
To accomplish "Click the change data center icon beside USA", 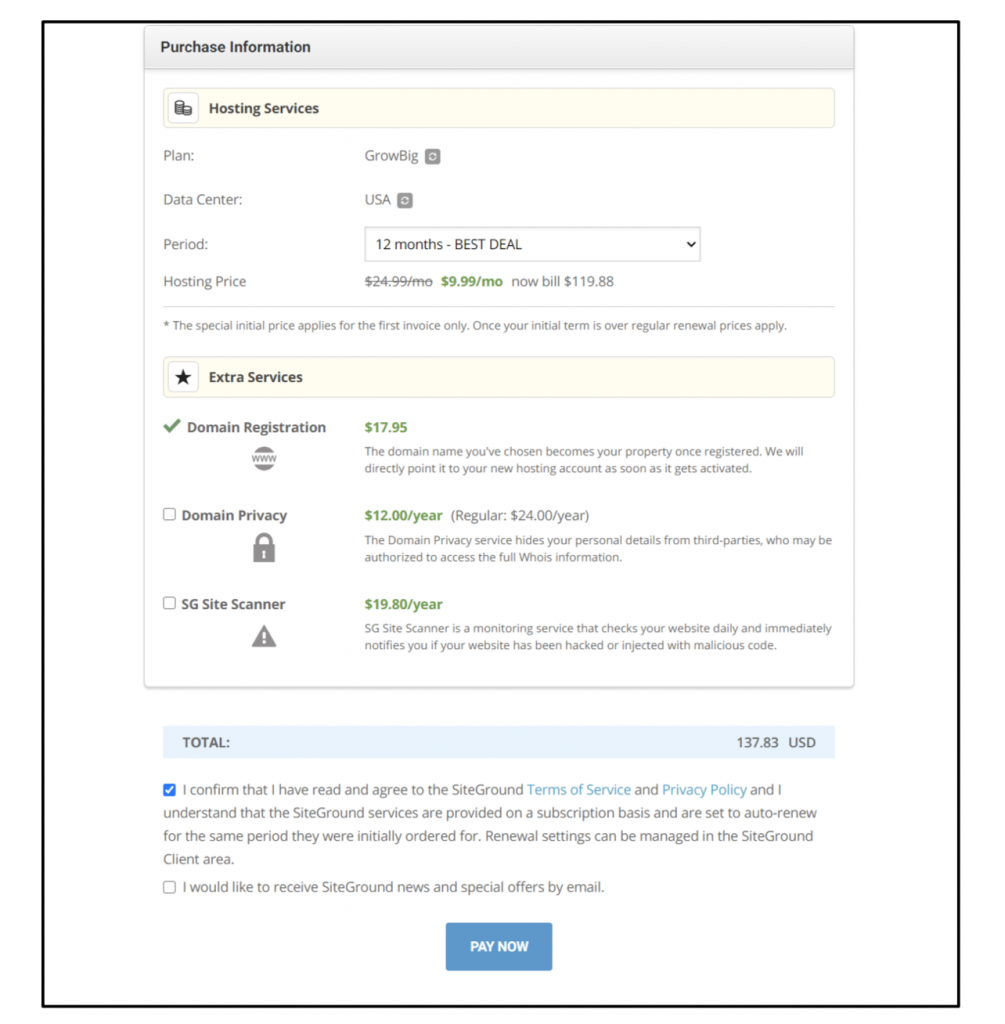I will (x=404, y=200).
